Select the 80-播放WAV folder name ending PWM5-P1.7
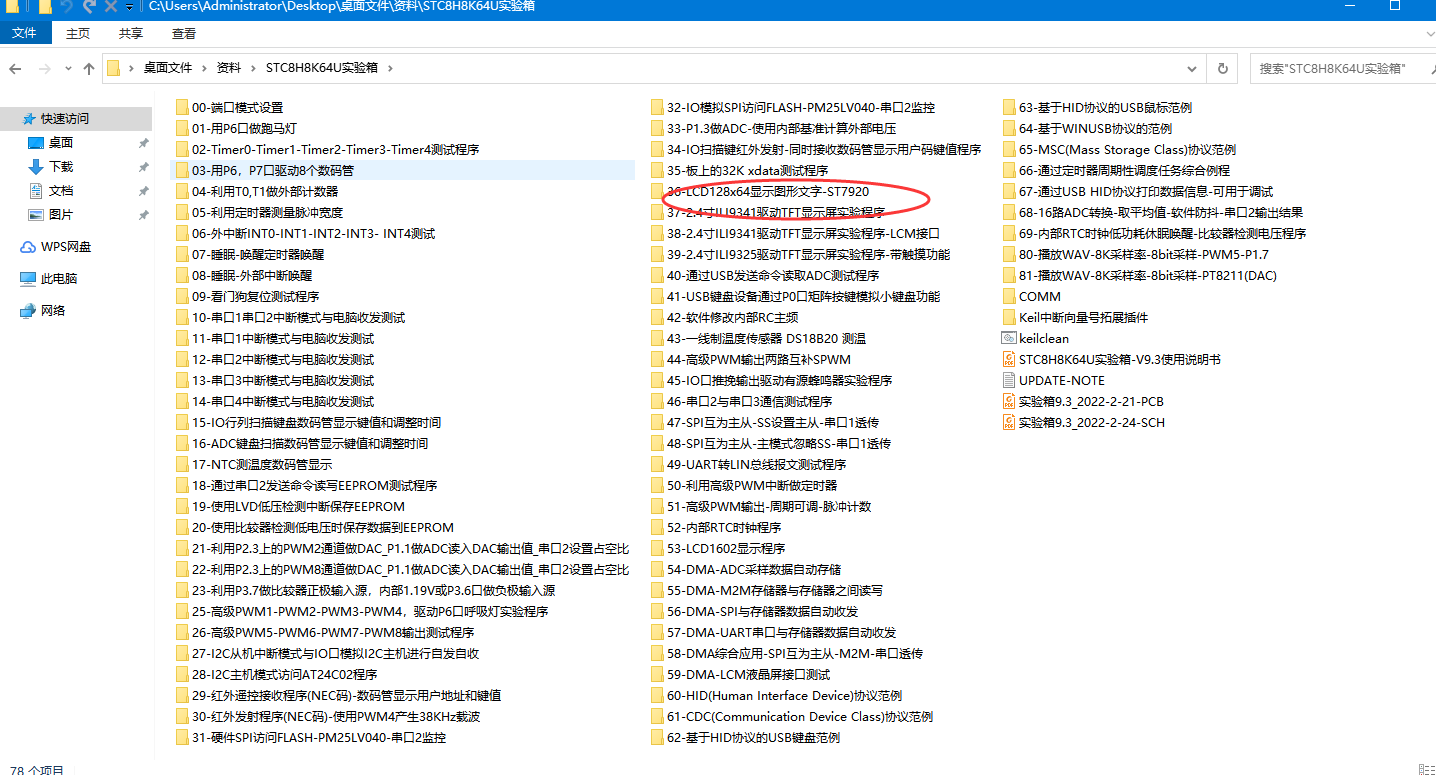Viewport: 1436px width, 775px height. pyautogui.click(x=1144, y=254)
